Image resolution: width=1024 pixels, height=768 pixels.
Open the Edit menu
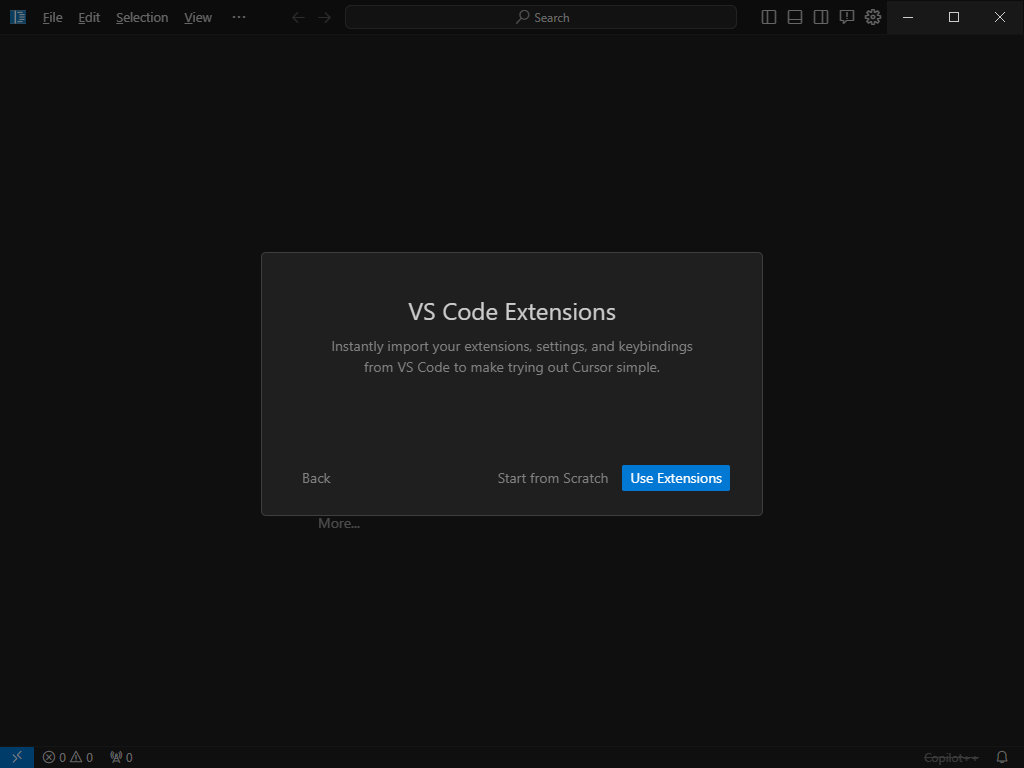click(89, 18)
